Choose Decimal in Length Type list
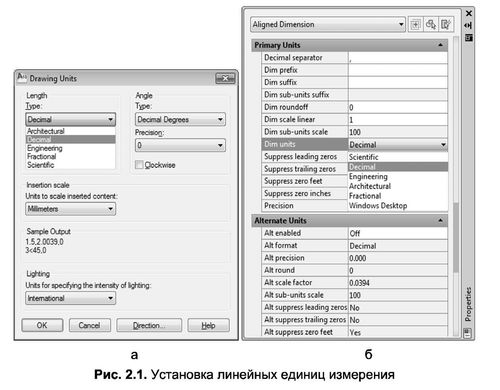 pyautogui.click(x=71, y=139)
